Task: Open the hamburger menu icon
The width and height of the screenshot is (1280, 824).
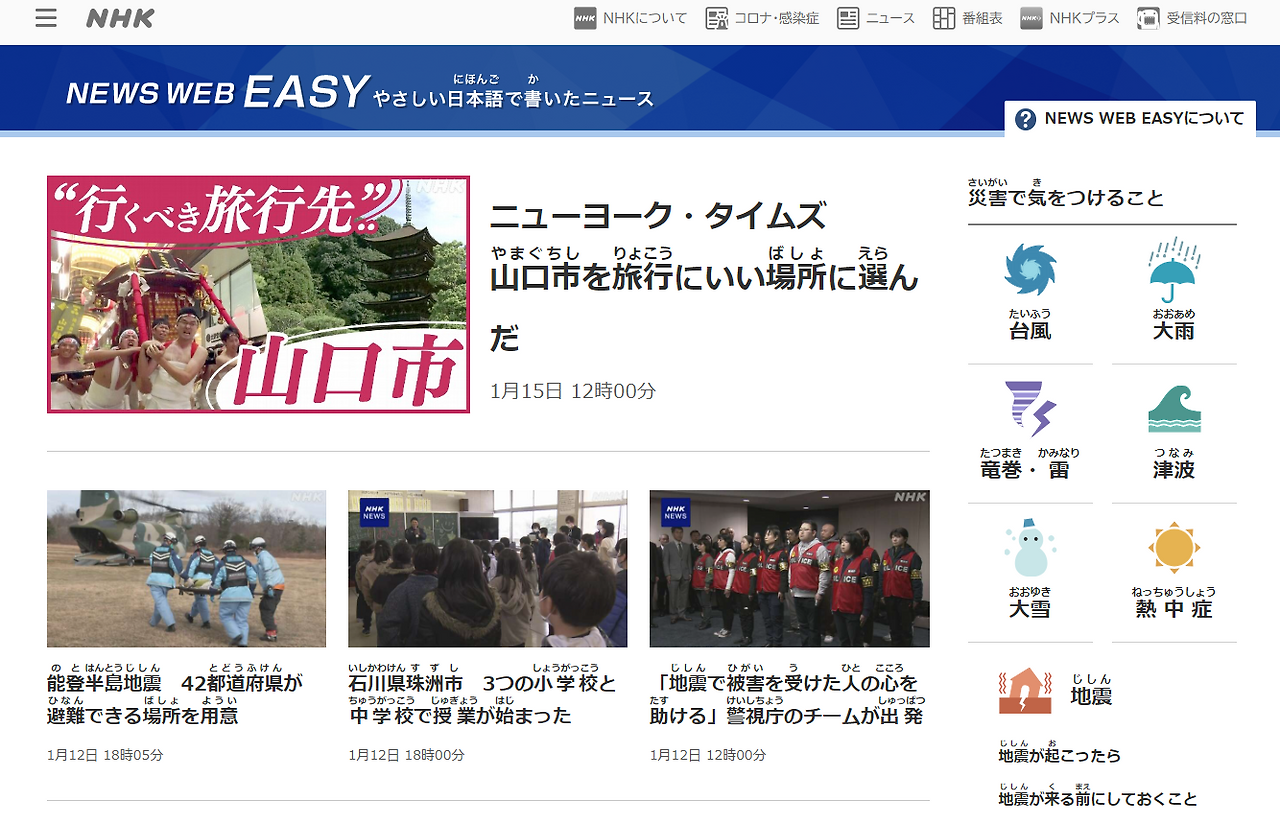Action: coord(46,18)
